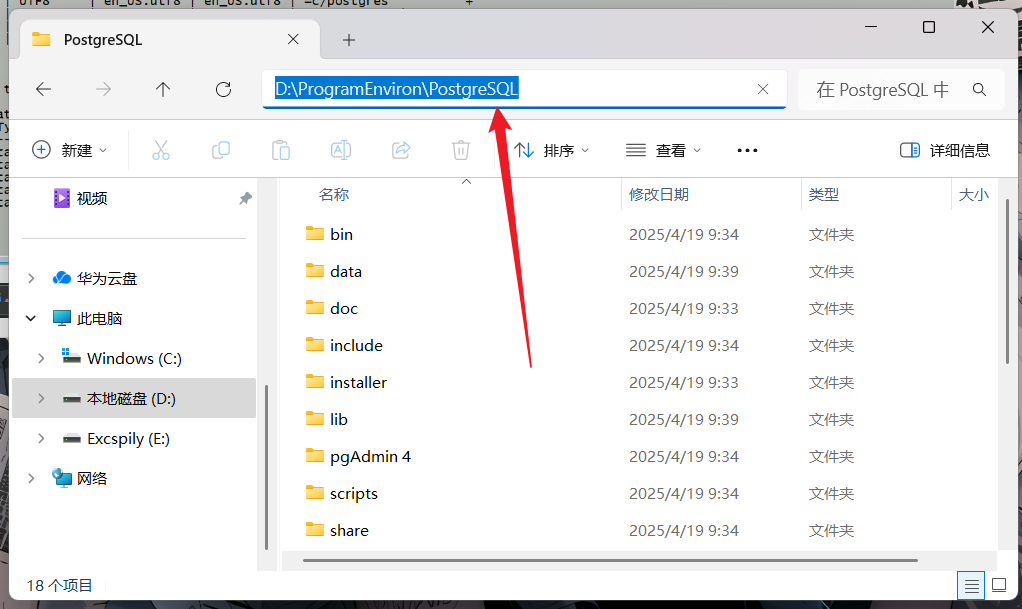This screenshot has height=609, width=1022.
Task: Click the horizontal scrollbar of file list
Action: pos(610,560)
